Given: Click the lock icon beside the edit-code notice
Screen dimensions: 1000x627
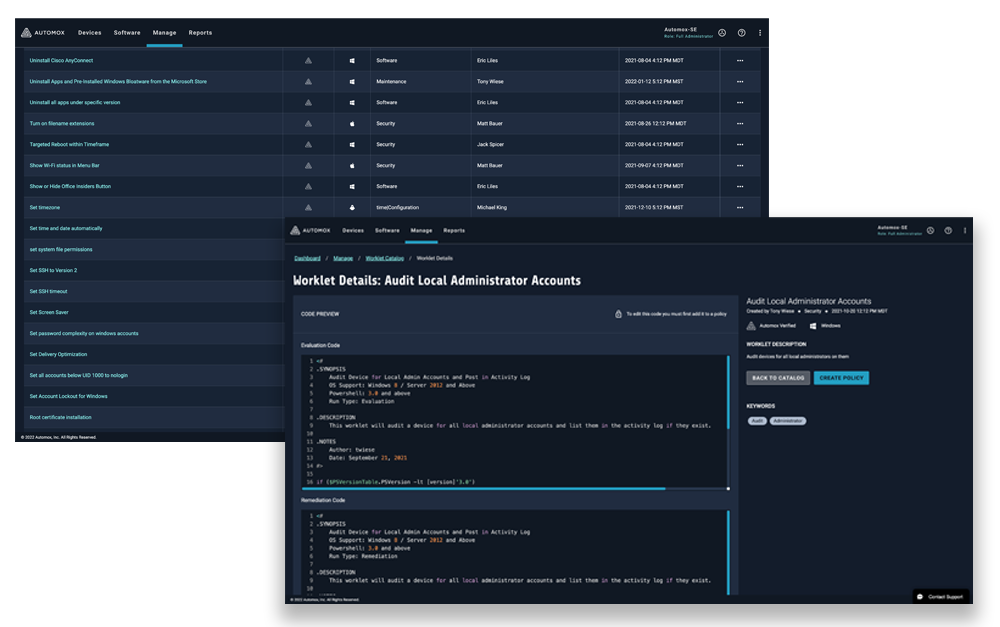Looking at the screenshot, I should 618,314.
